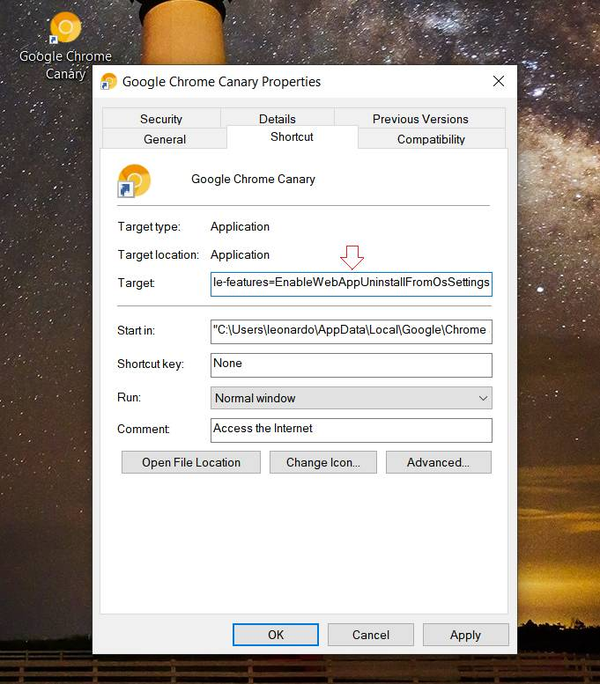Click the Start in label
This screenshot has width=600, height=684.
pos(136,331)
